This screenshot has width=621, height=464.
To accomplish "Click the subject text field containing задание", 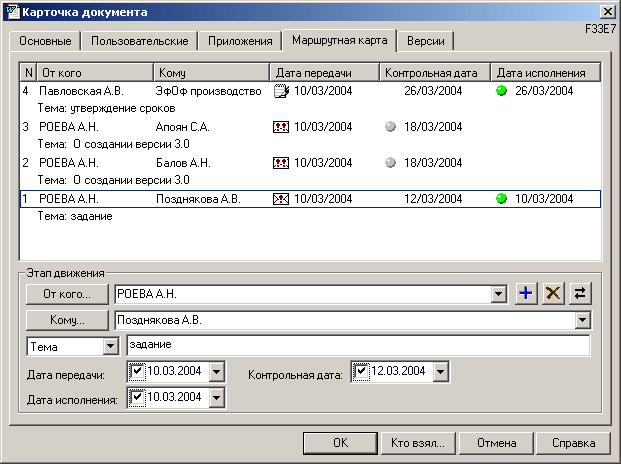I will coord(358,346).
